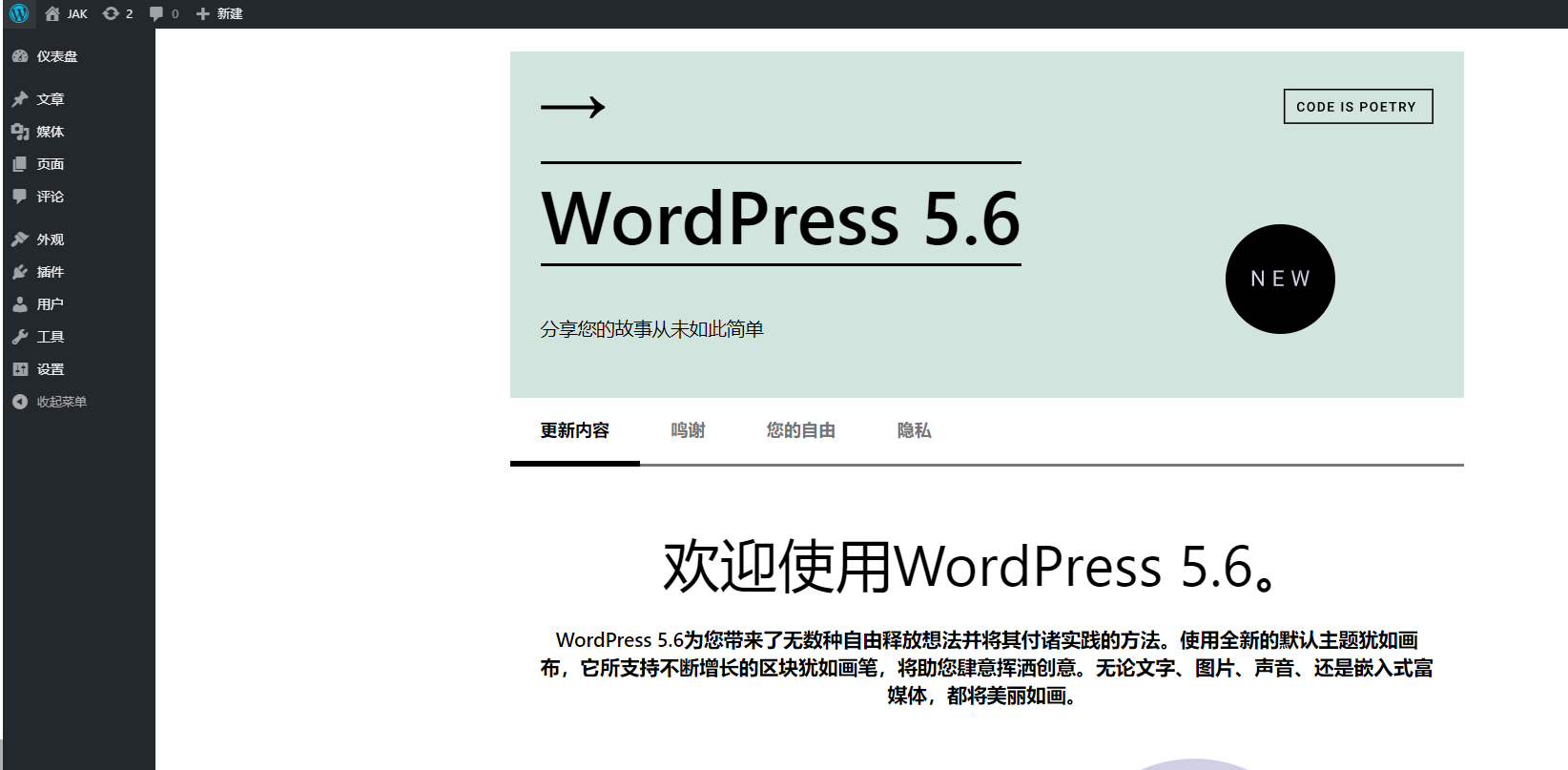Visit site via JAK site name link
The width and height of the screenshot is (1568, 770).
[x=77, y=13]
